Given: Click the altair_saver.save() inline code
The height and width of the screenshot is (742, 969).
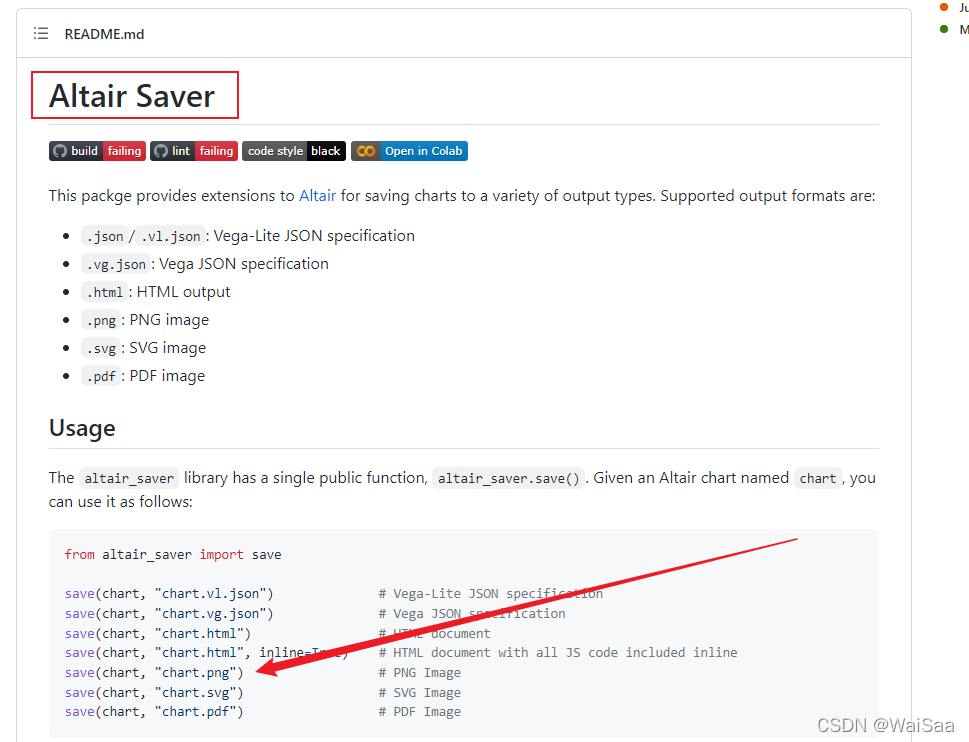Looking at the screenshot, I should [509, 479].
